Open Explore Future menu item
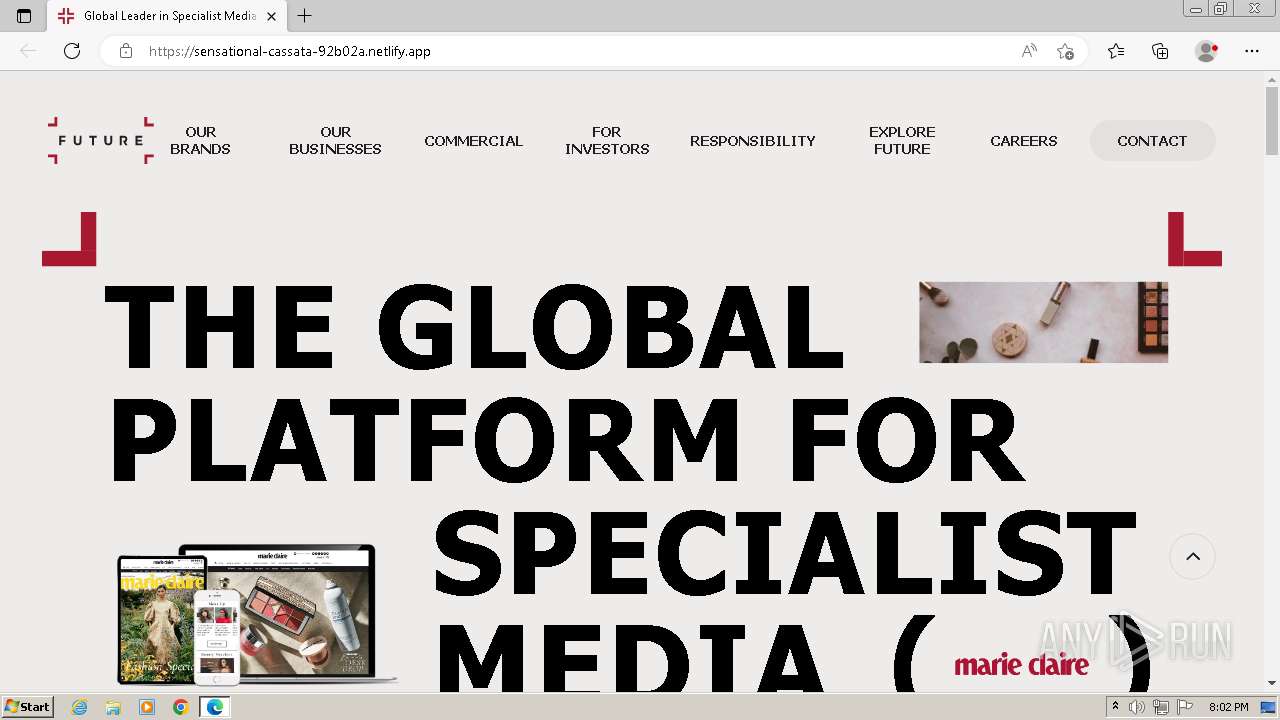Image resolution: width=1280 pixels, height=720 pixels. [x=902, y=140]
